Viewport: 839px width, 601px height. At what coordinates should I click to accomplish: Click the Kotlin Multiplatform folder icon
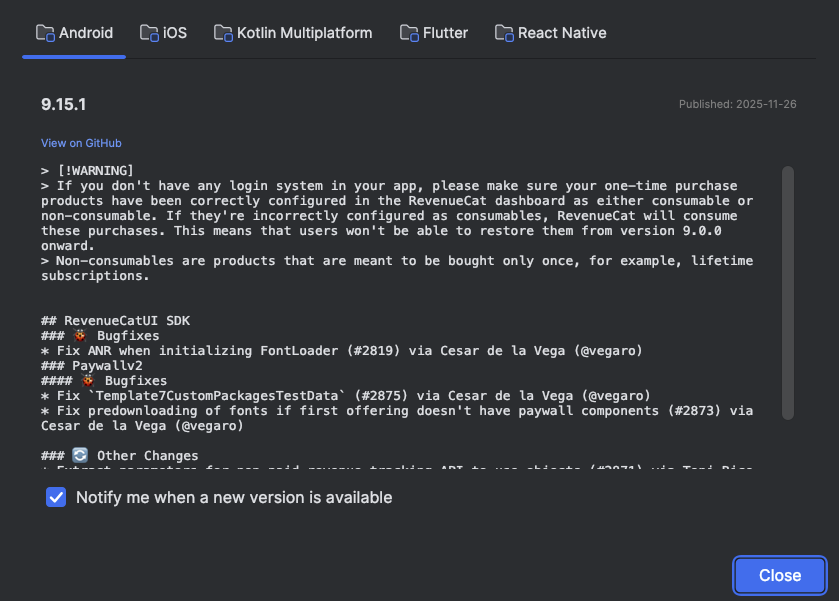click(223, 33)
